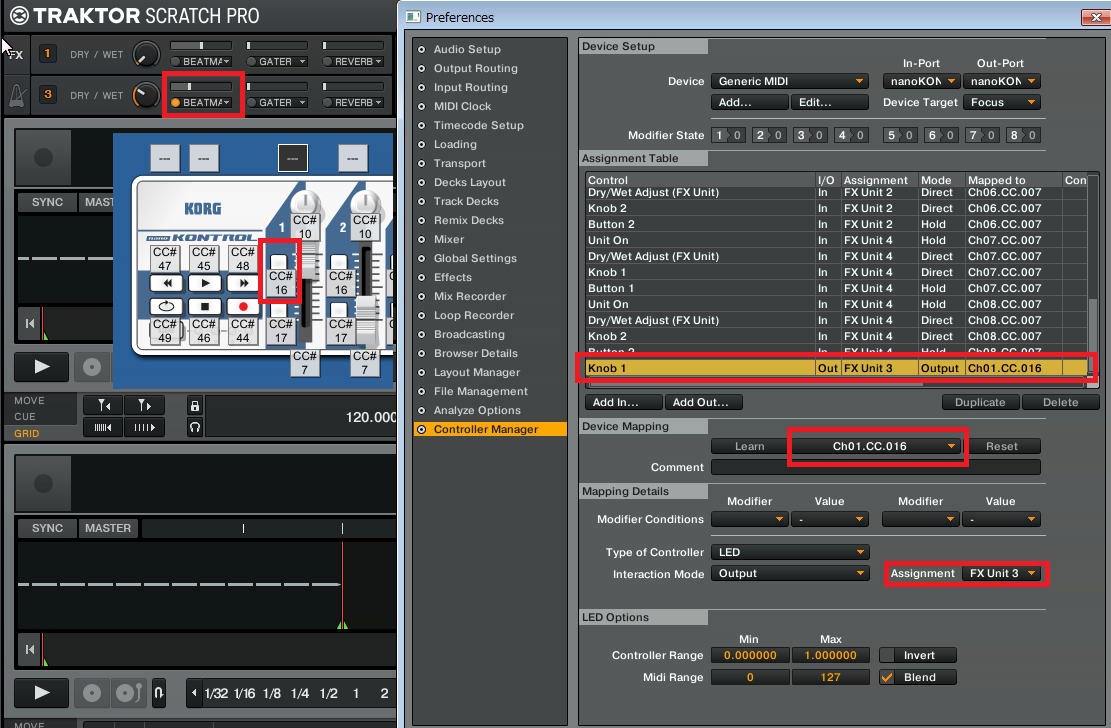The width and height of the screenshot is (1111, 728).
Task: Click the lower deck CUP turntable icon
Action: [x=129, y=693]
